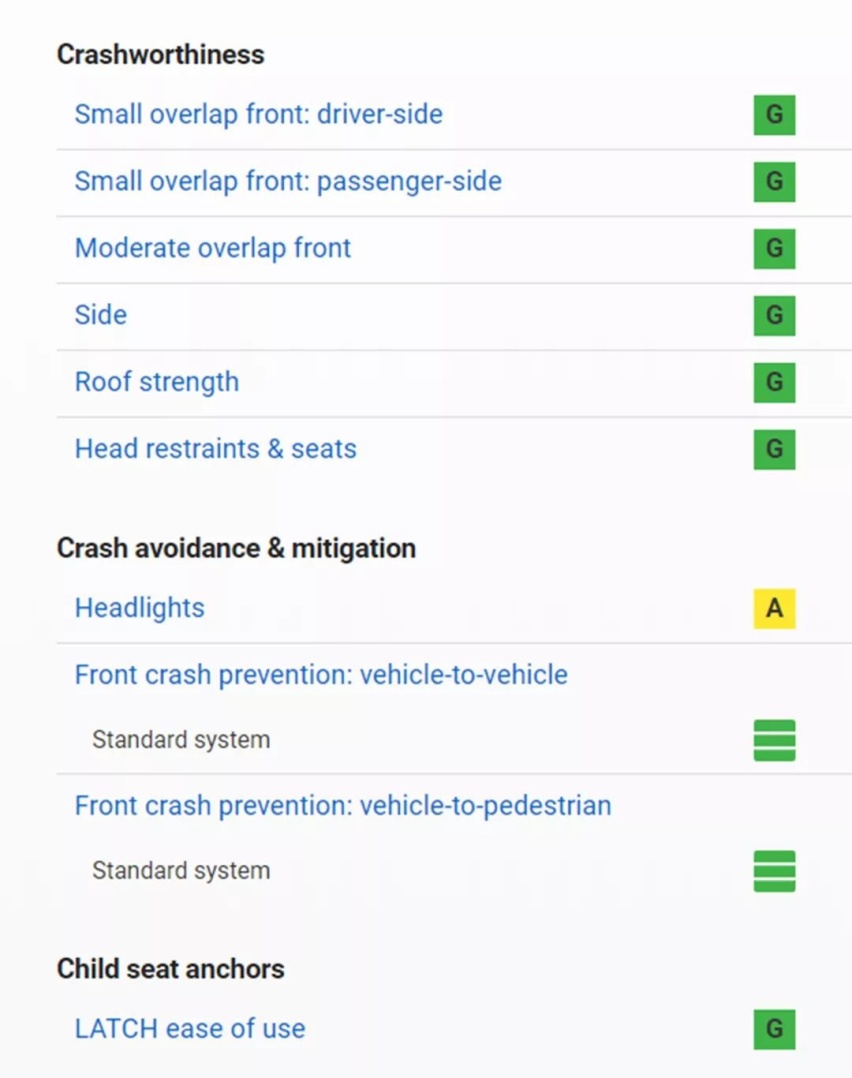
Task: Open the Headlights rating link
Action: tap(140, 608)
